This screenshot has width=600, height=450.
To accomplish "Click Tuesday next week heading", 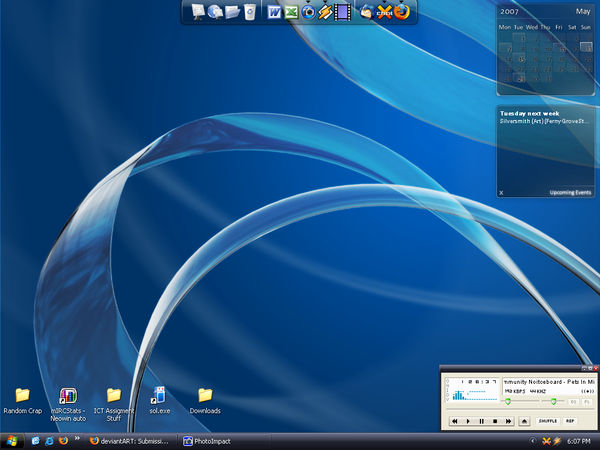I will pos(529,114).
